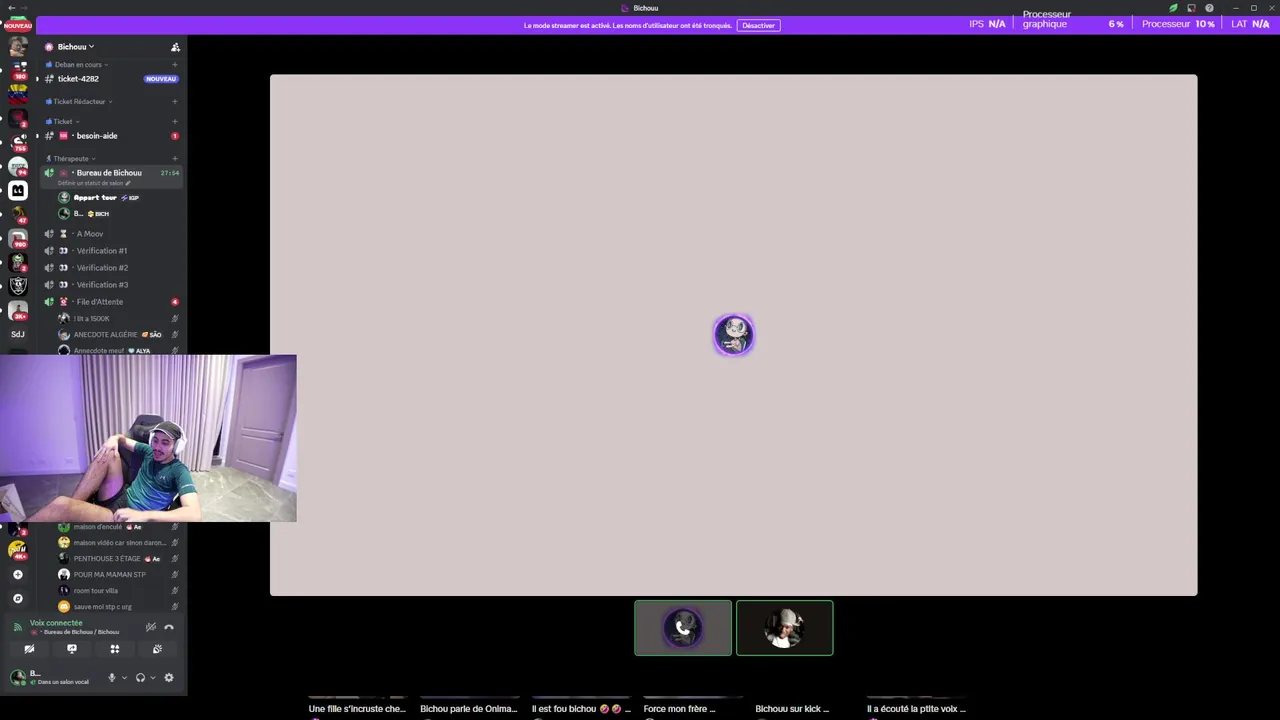Open the help question mark icon

[x=1209, y=8]
